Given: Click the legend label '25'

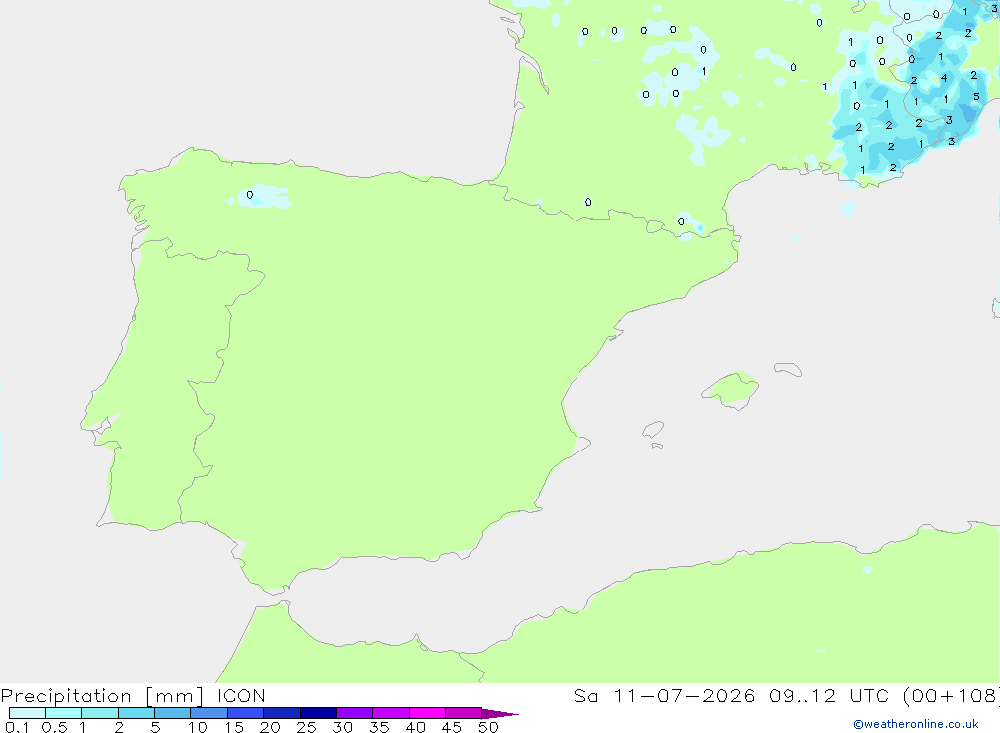Looking at the screenshot, I should [306, 727].
